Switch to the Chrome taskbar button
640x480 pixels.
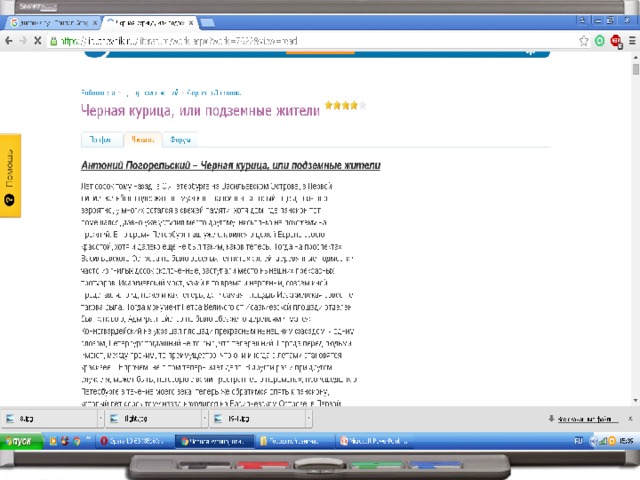click(215, 441)
